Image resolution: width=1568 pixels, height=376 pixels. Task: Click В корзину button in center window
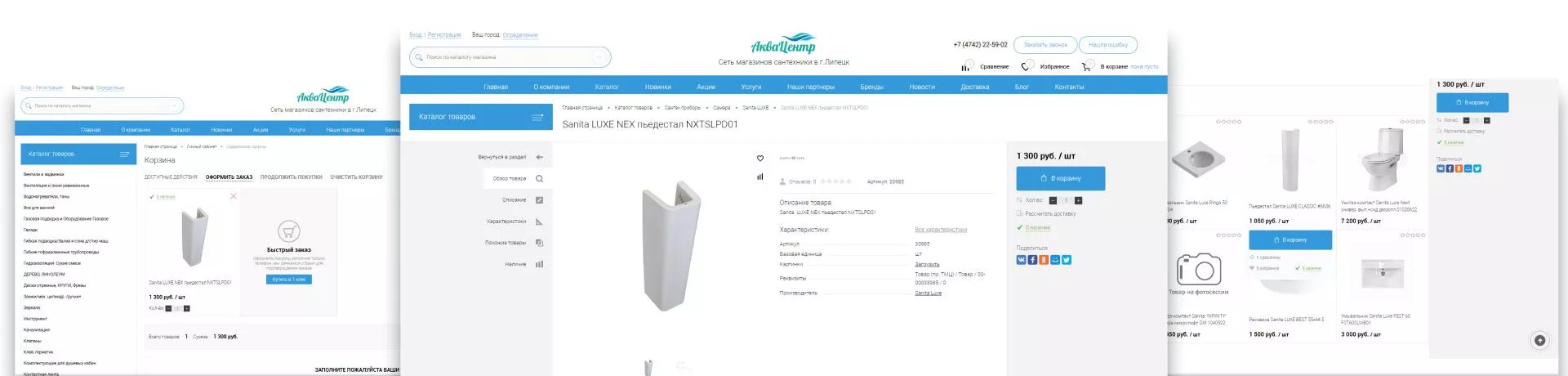(x=1060, y=178)
